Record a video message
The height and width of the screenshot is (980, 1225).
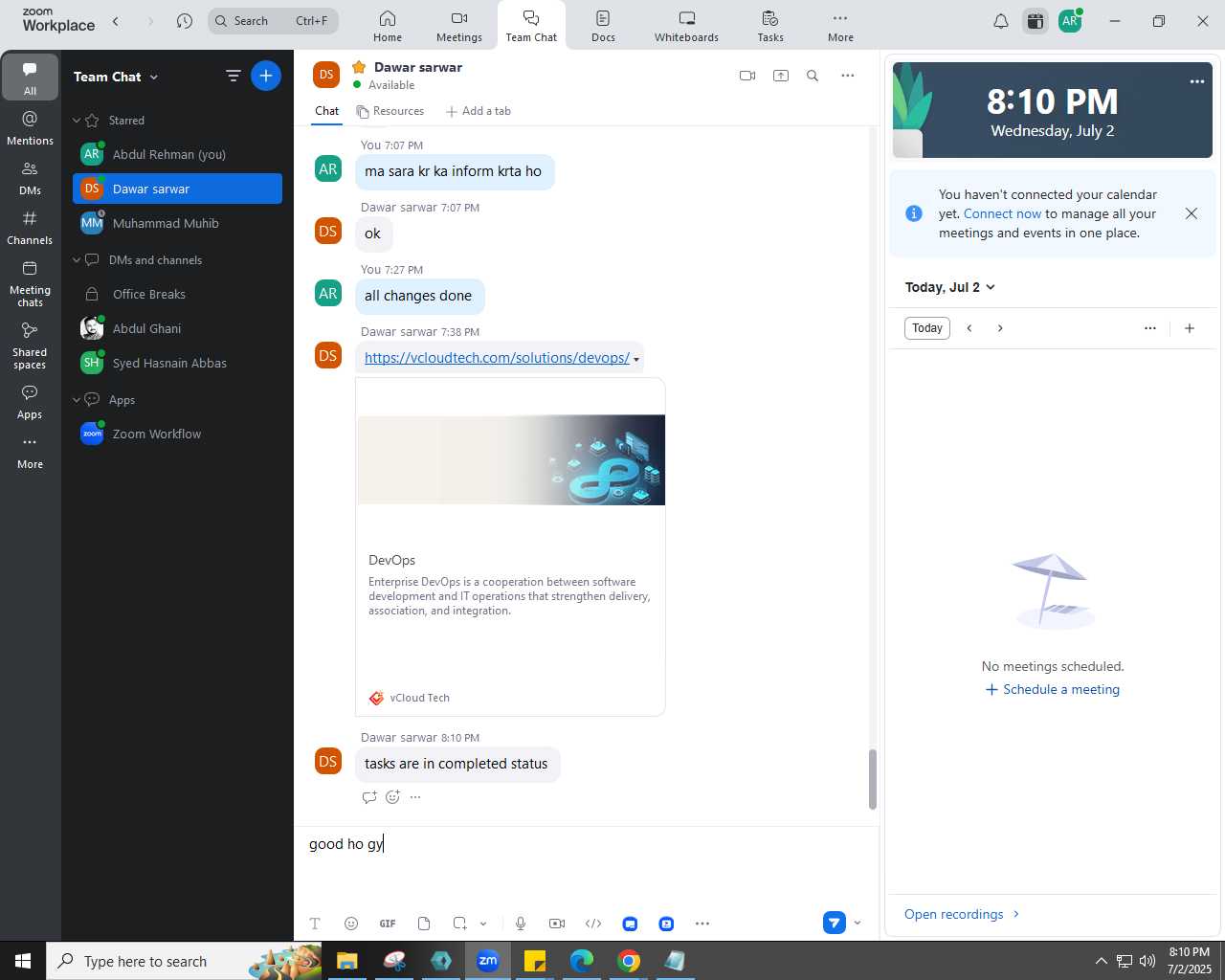click(557, 924)
